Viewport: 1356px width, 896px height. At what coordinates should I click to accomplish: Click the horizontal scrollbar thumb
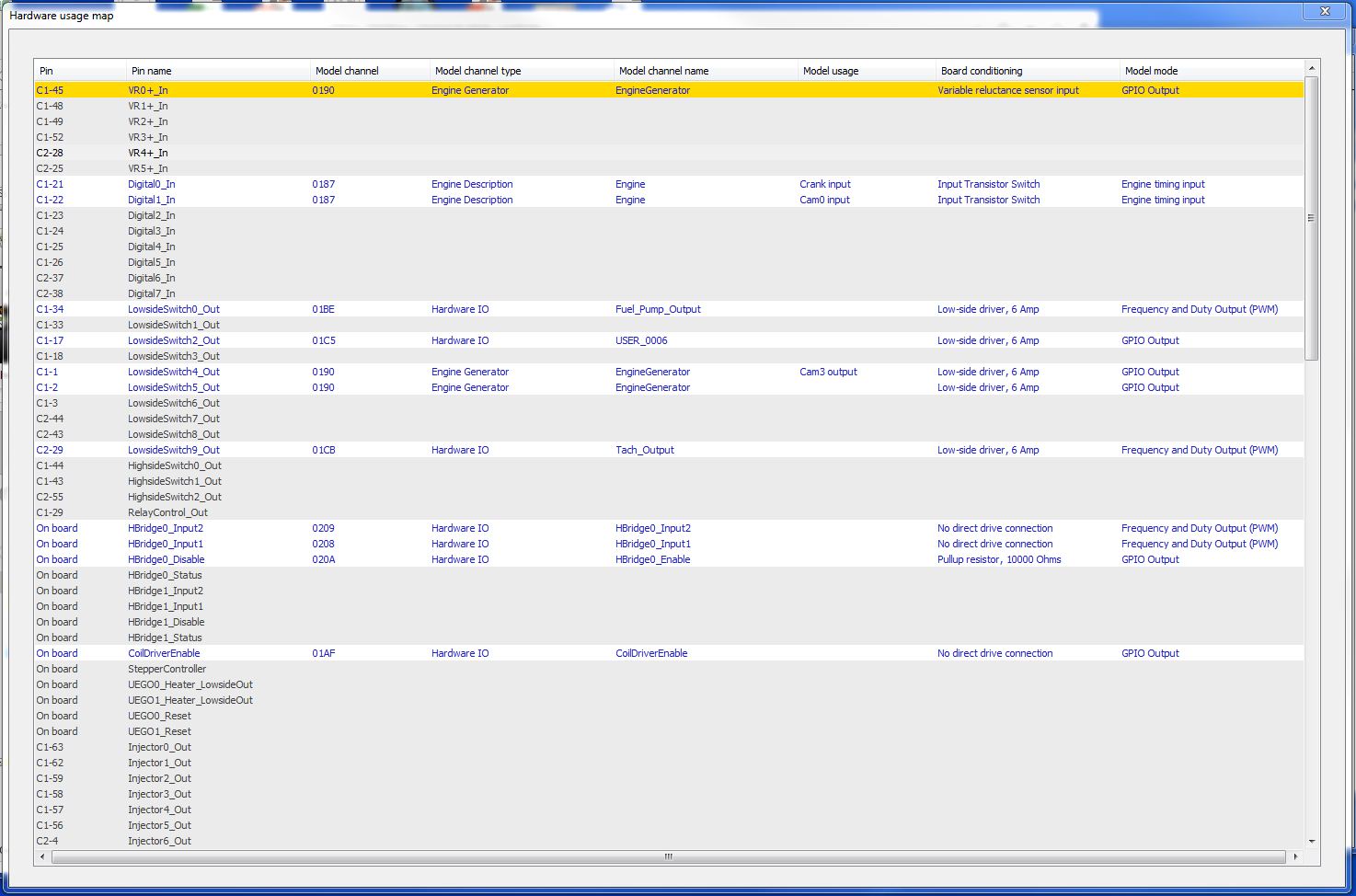(668, 856)
